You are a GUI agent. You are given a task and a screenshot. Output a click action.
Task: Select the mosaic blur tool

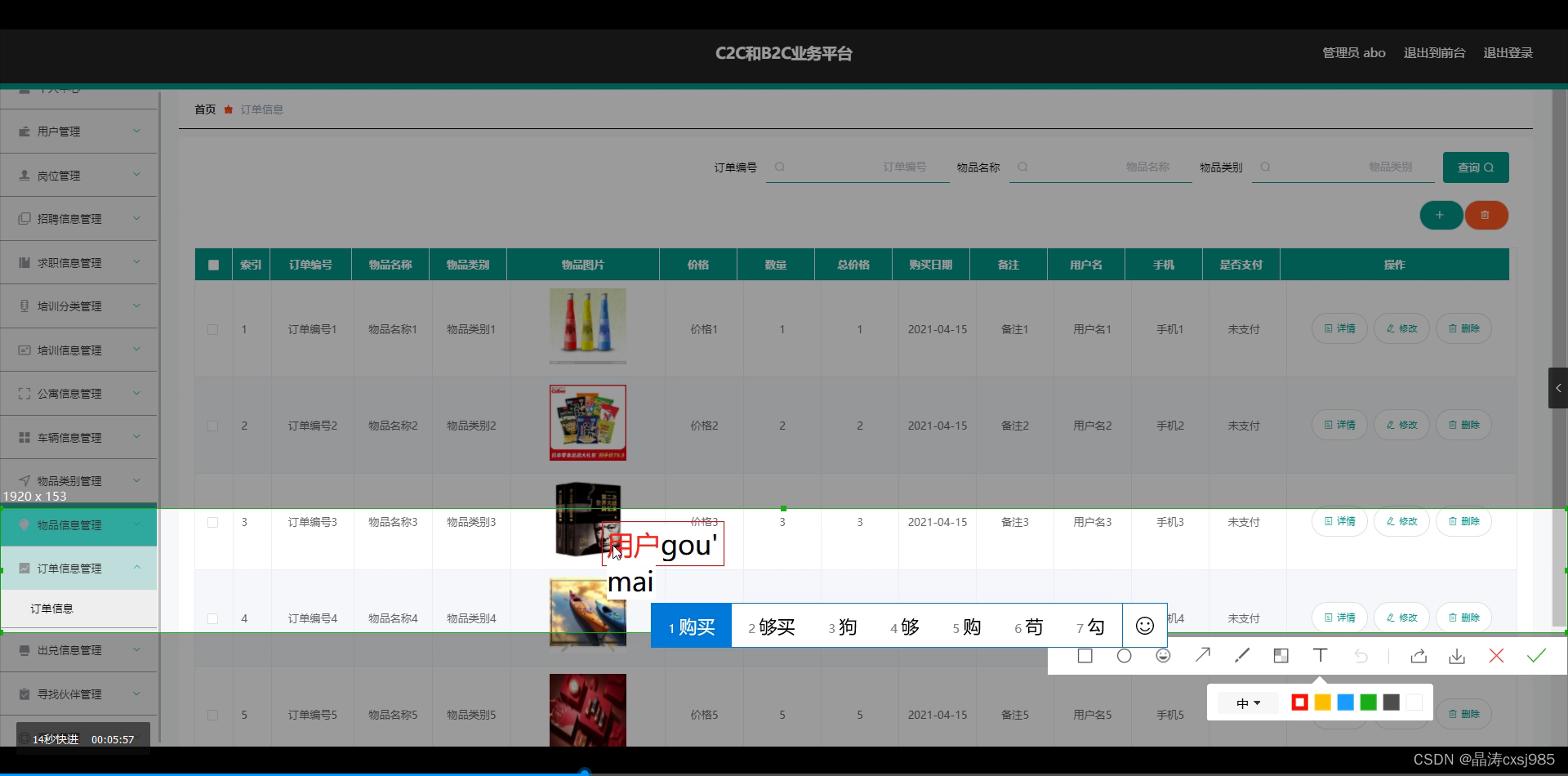pos(1281,656)
